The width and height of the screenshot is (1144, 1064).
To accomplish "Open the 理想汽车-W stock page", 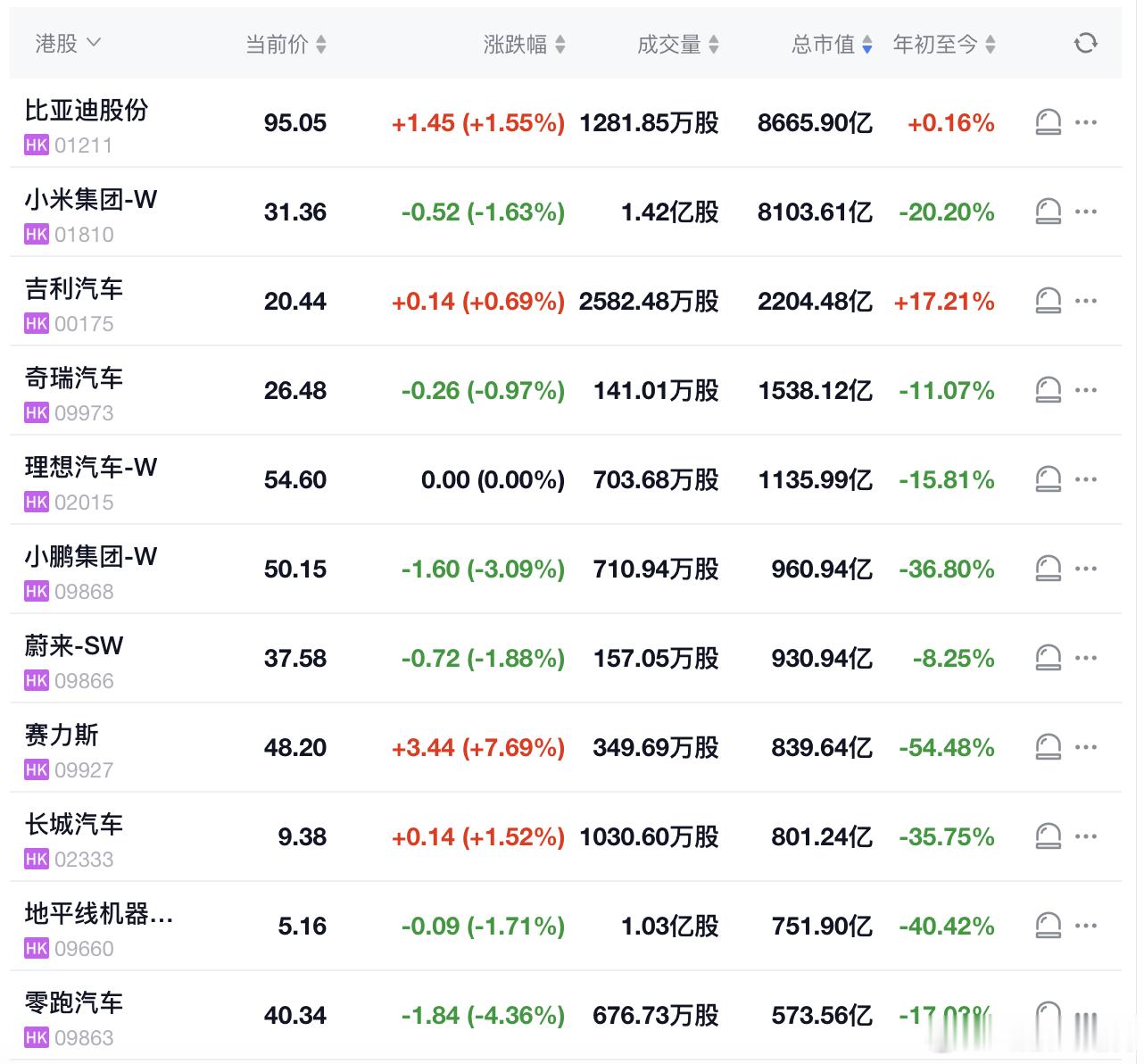I will tap(91, 467).
